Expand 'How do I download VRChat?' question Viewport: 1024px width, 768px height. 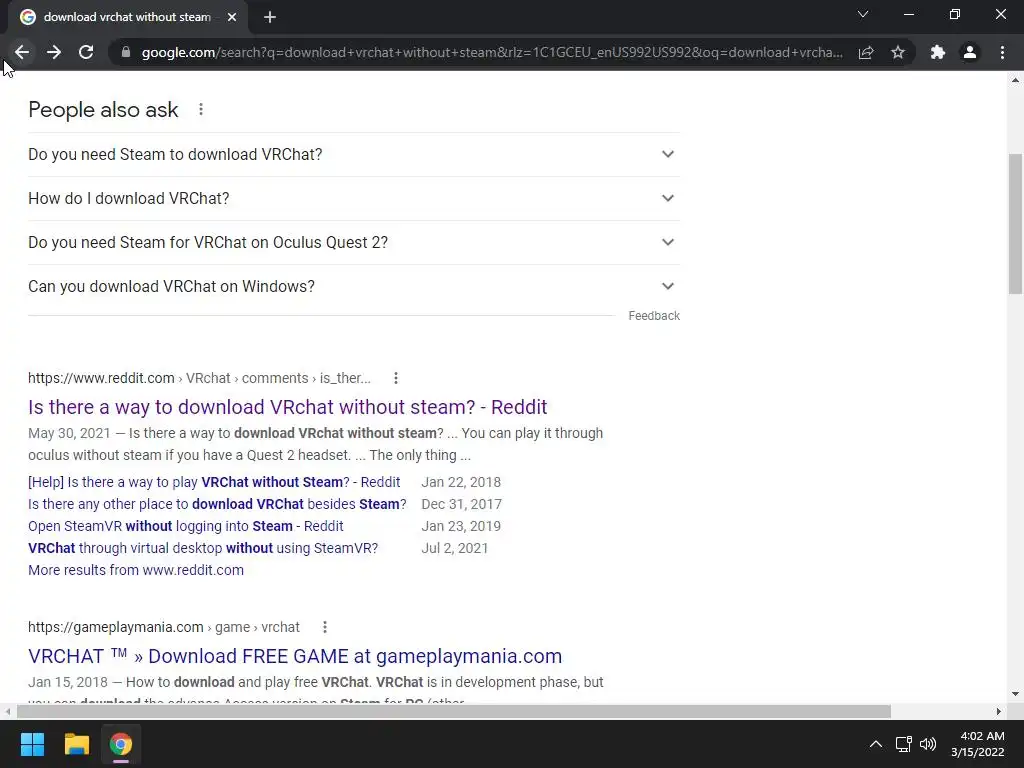pos(353,199)
